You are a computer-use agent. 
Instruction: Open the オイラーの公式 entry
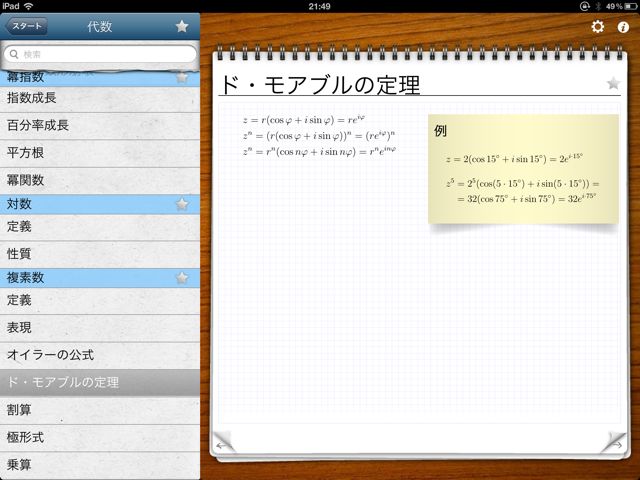pos(100,356)
